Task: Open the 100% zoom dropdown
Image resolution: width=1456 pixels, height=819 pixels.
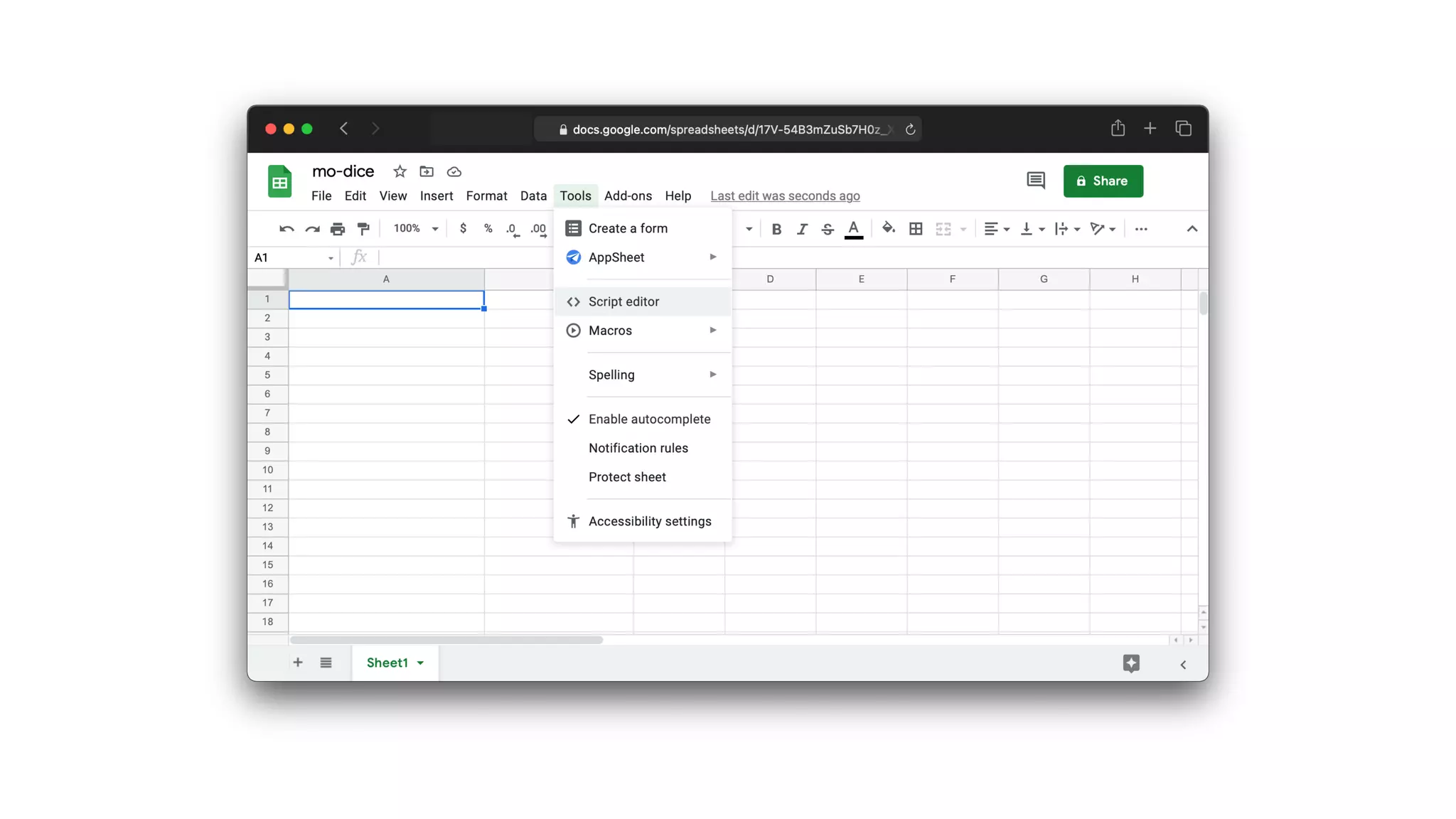Action: coord(416,229)
